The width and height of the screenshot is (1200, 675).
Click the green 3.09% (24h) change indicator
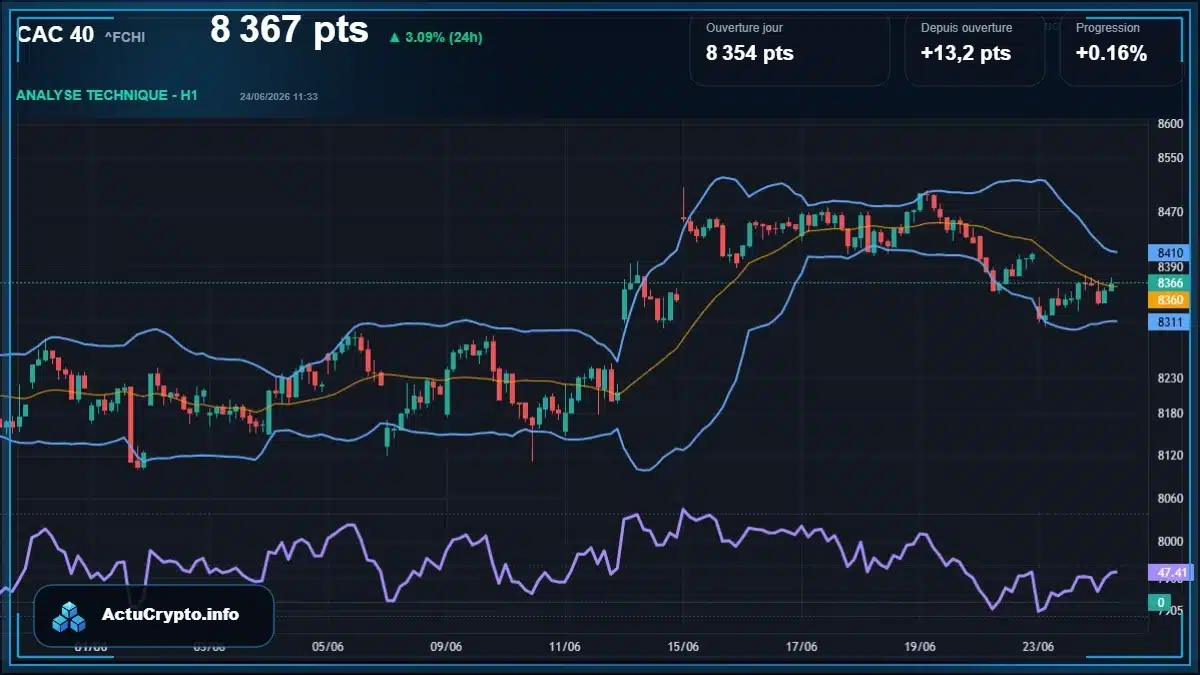tap(436, 38)
